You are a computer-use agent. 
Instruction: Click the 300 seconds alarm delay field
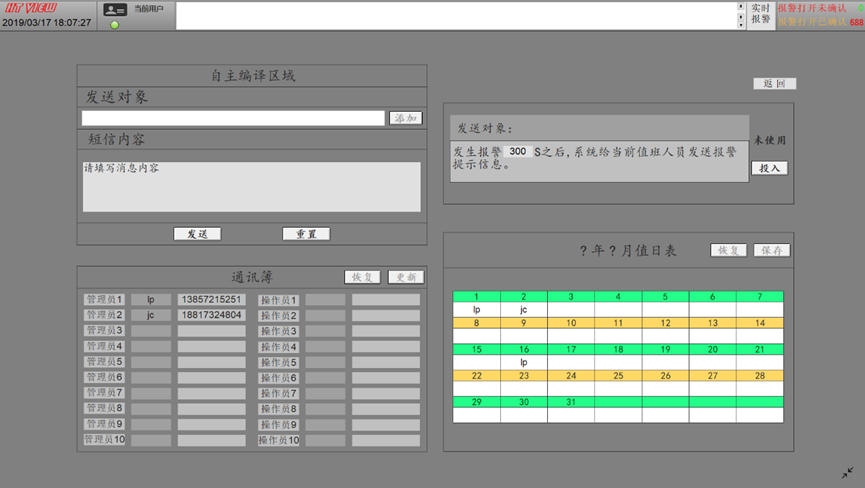point(518,152)
